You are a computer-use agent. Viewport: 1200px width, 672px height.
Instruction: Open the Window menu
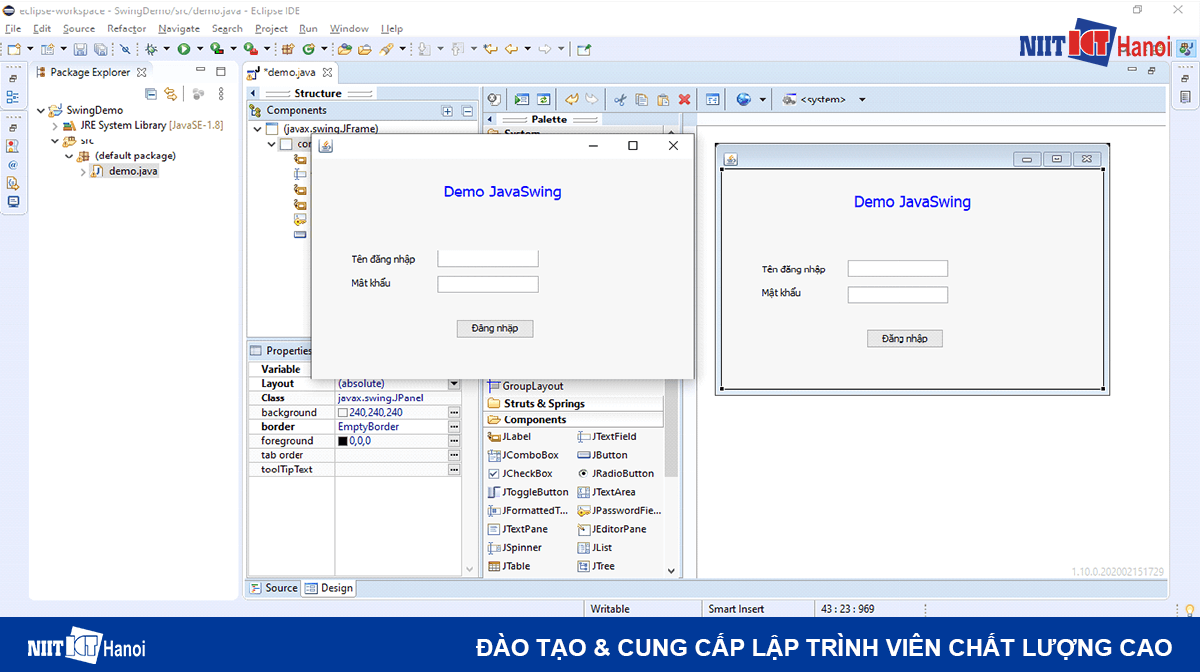348,28
